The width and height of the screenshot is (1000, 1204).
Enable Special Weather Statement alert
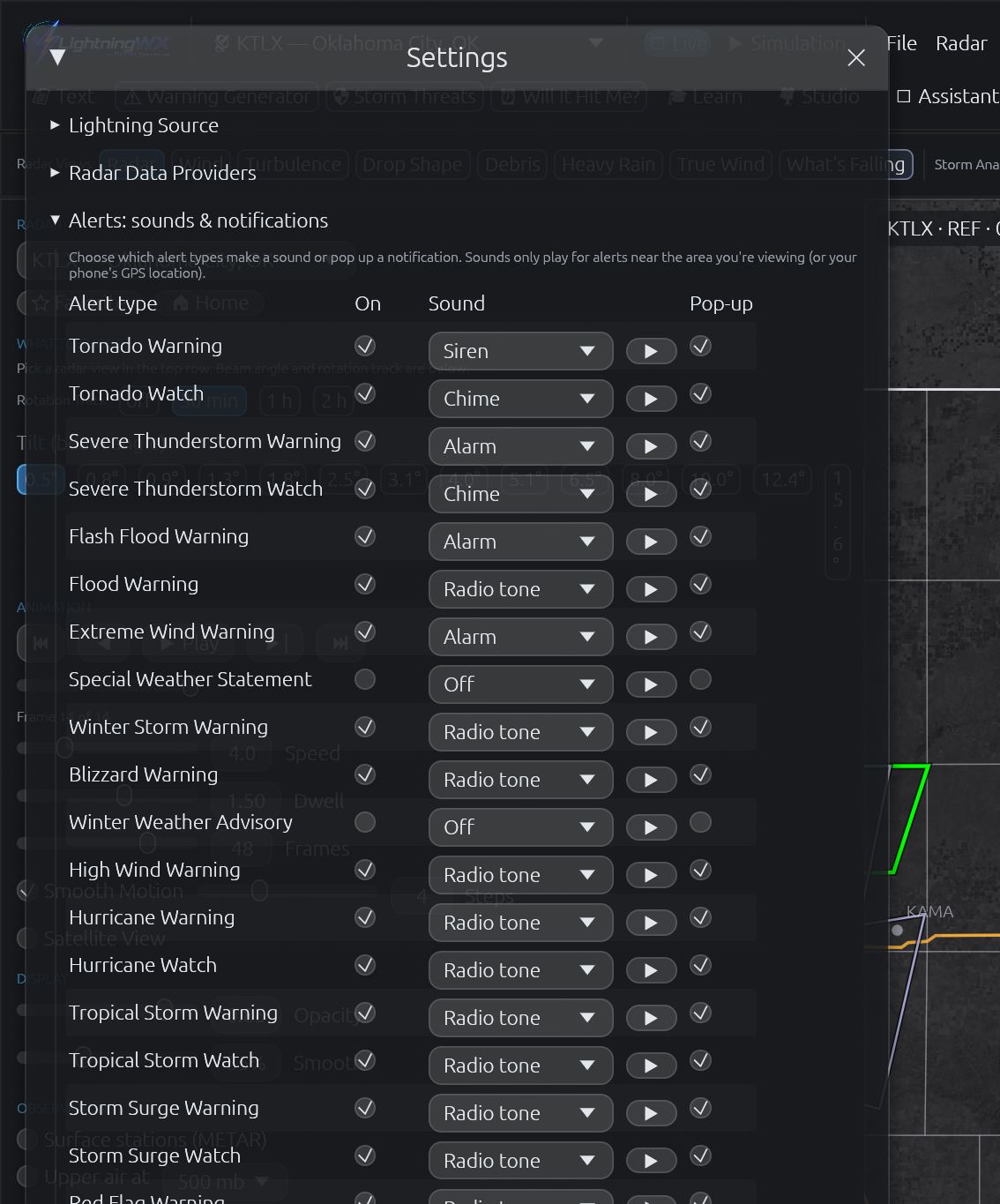click(365, 679)
